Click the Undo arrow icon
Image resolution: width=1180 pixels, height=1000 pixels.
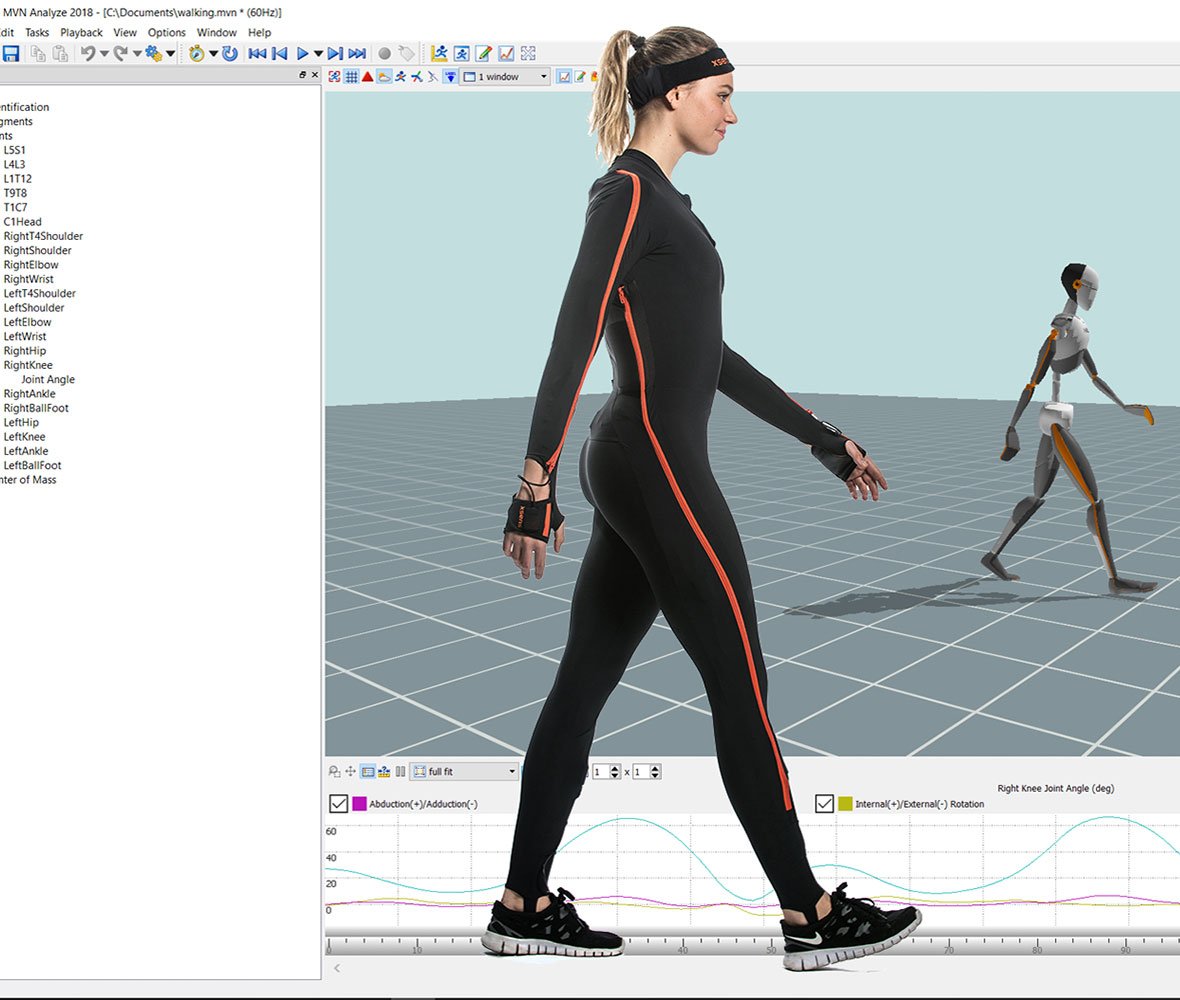[87, 54]
